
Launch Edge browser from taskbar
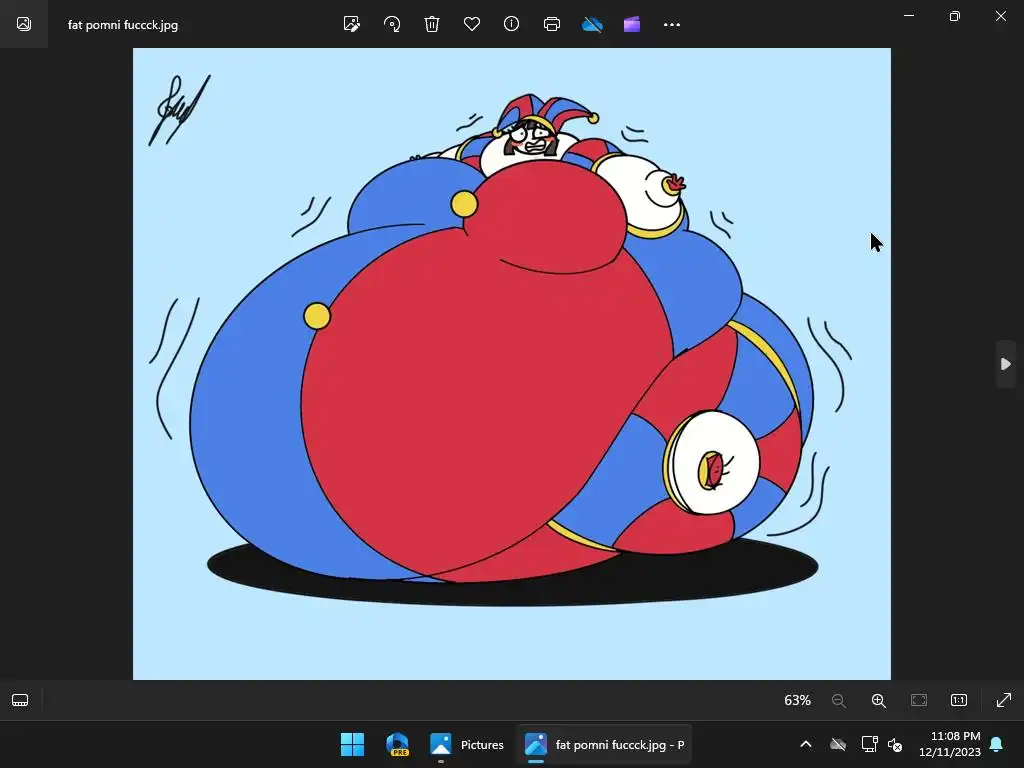(x=397, y=744)
